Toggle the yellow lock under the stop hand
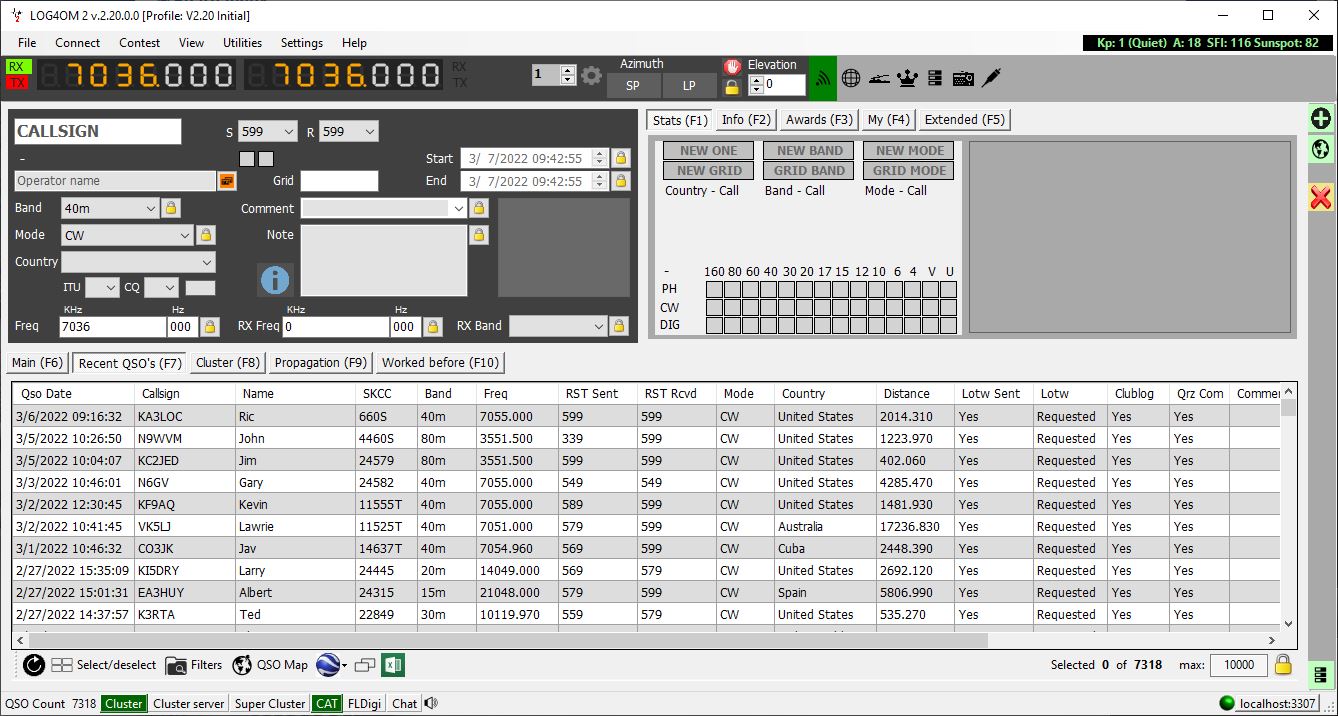 pos(732,87)
